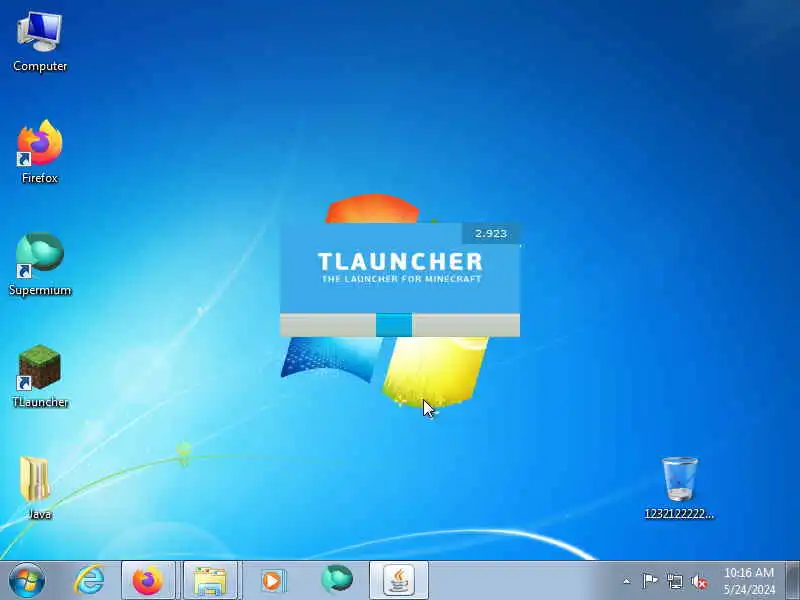Click the TLauncher splash loading progress bar
The image size is (800, 600).
(400, 325)
